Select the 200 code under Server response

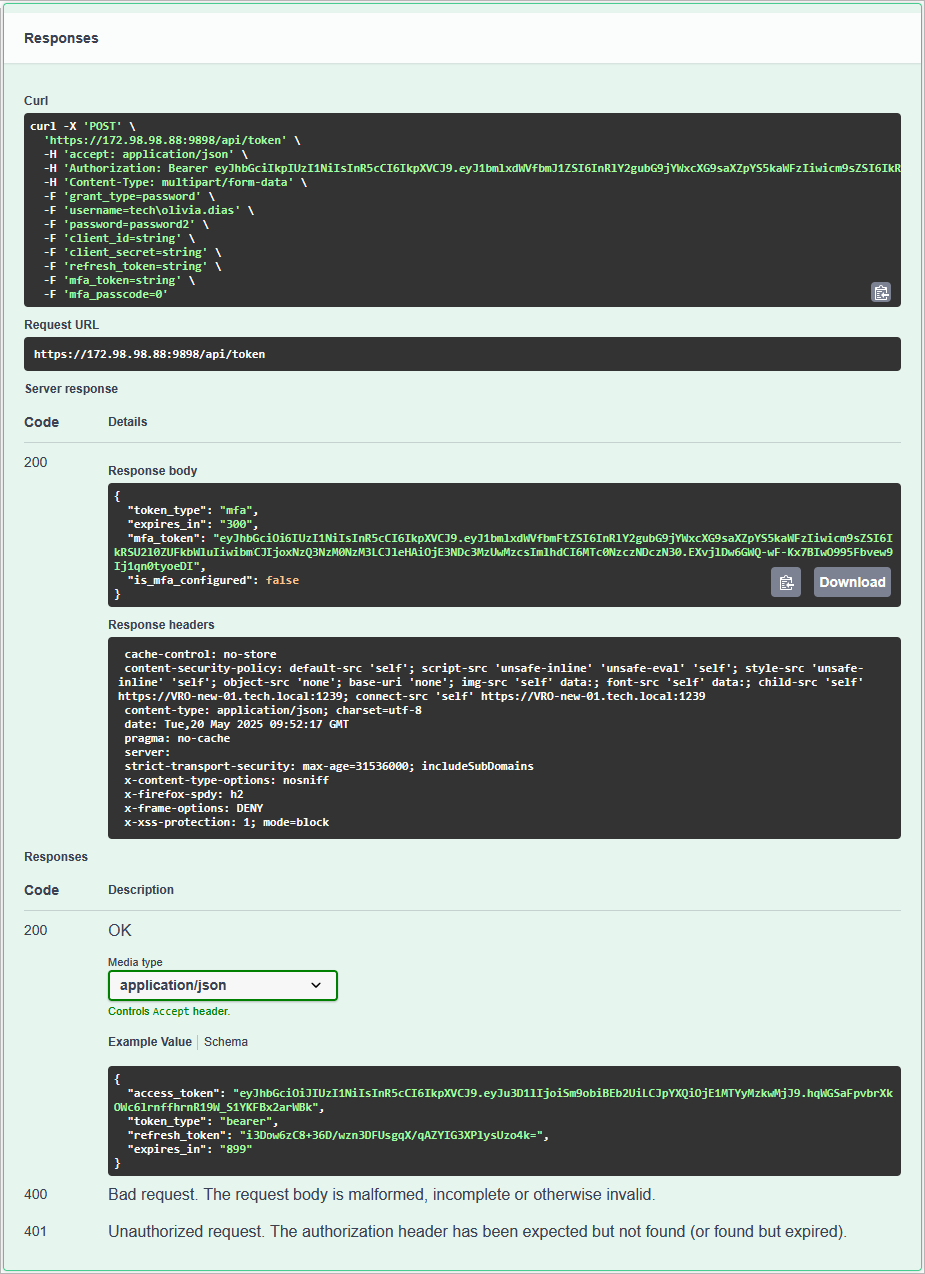point(35,462)
